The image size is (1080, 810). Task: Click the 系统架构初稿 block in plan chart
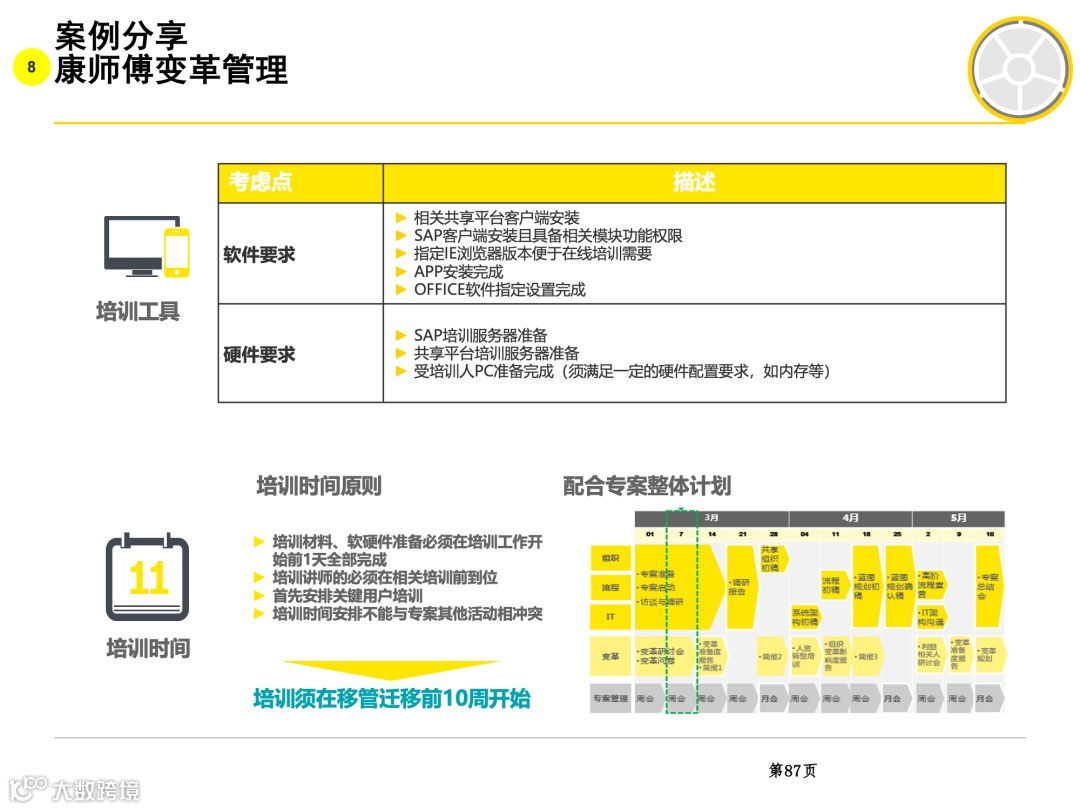coord(804,617)
